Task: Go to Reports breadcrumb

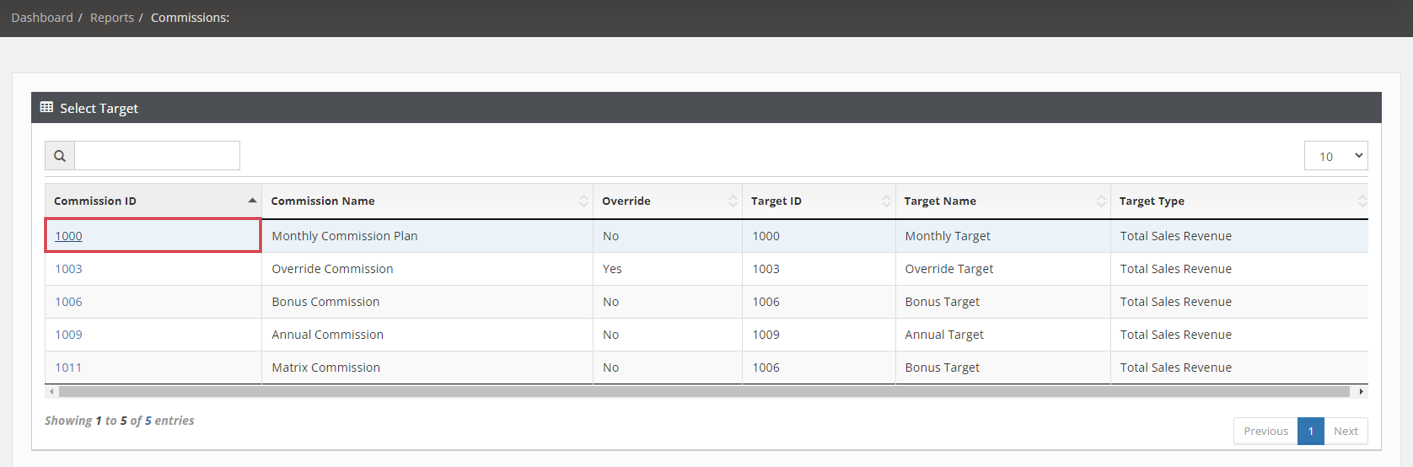Action: click(112, 18)
